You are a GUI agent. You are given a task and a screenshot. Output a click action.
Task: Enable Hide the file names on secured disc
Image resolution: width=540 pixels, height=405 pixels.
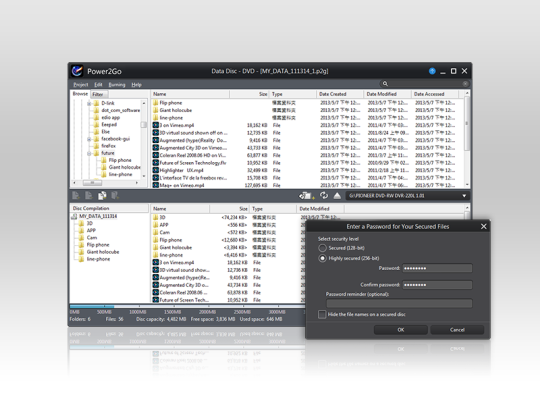coord(322,314)
